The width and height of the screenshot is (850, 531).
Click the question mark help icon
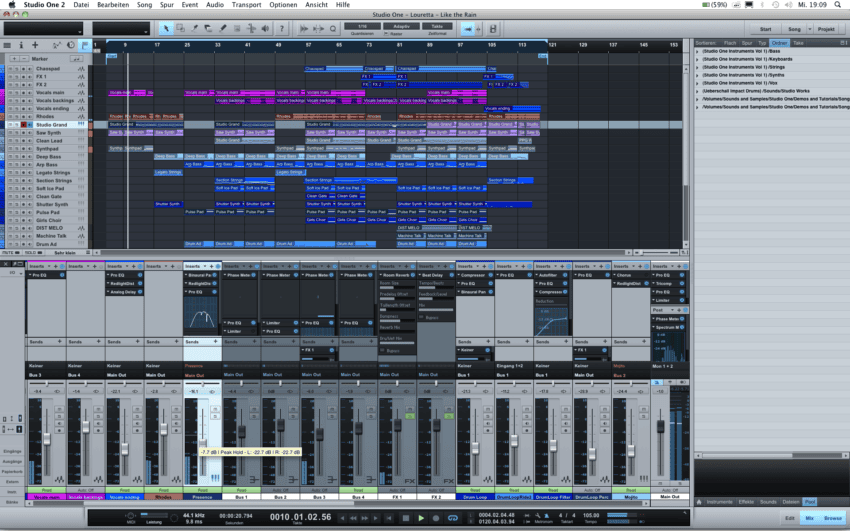[x=283, y=28]
